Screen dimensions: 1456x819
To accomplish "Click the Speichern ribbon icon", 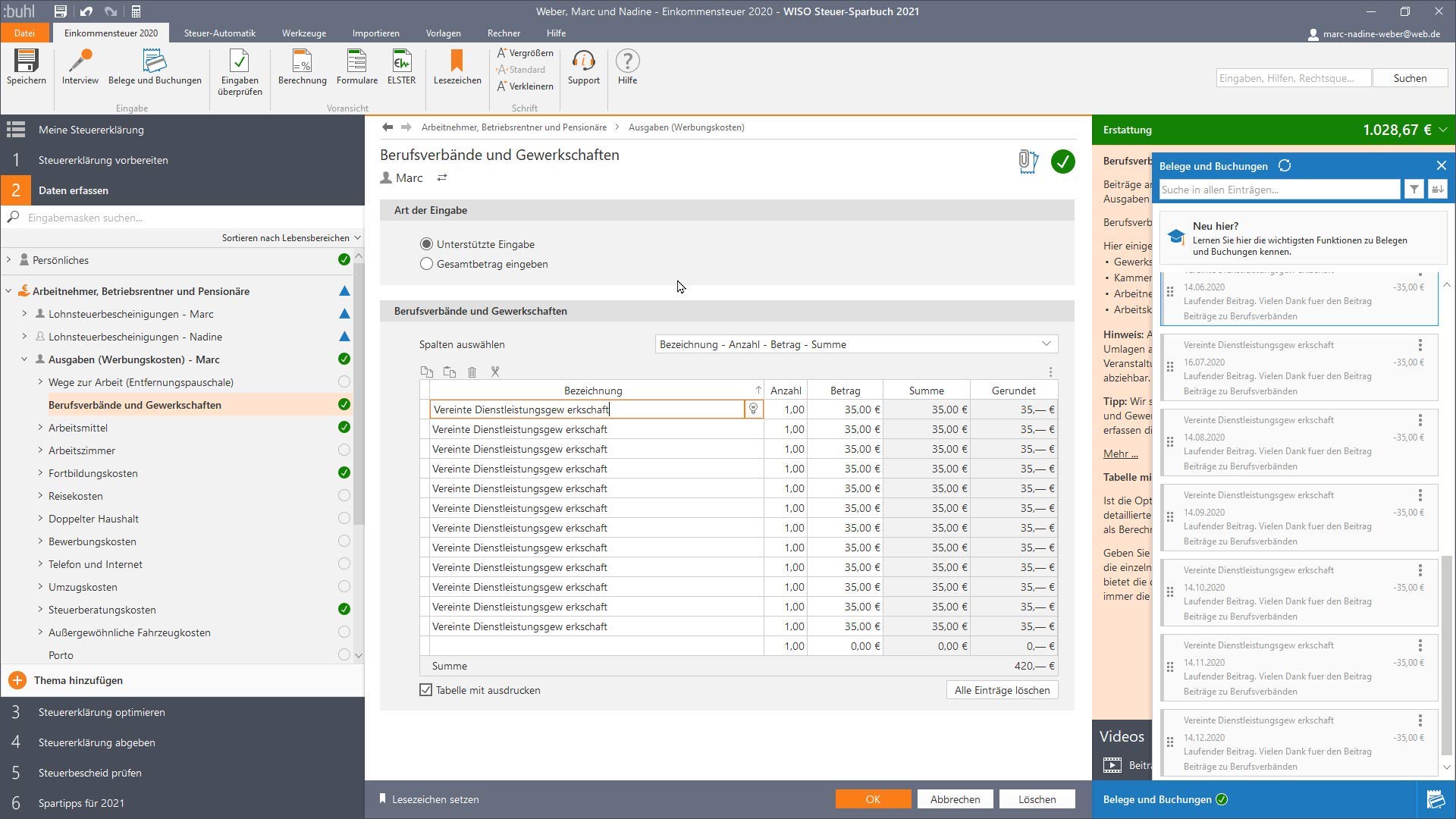I will click(26, 67).
